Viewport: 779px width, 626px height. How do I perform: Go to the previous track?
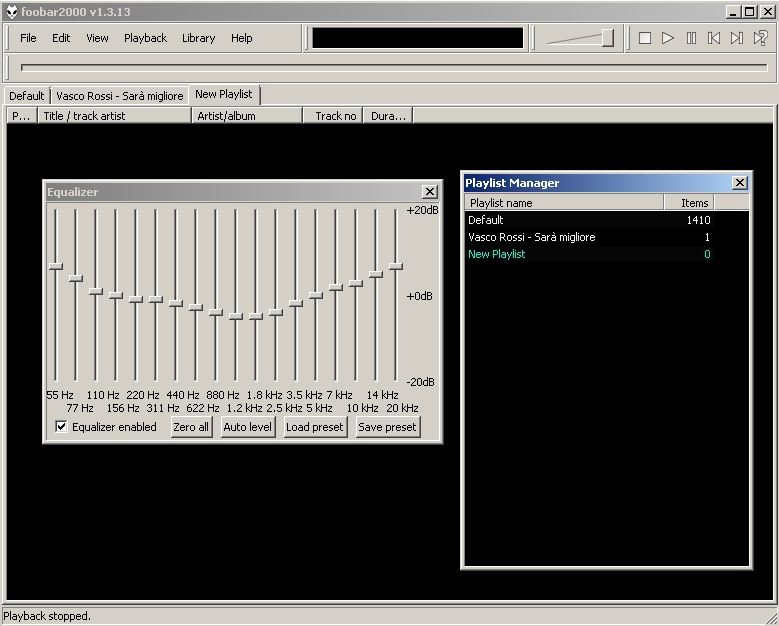point(714,38)
